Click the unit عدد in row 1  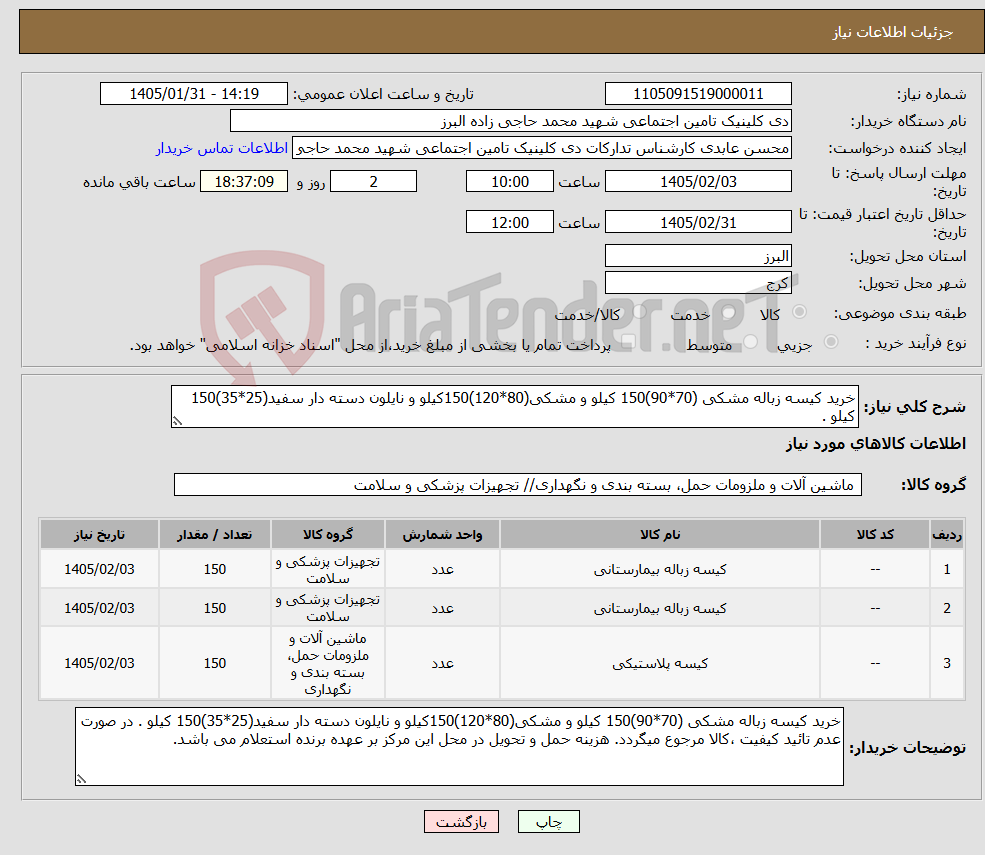coord(442,569)
